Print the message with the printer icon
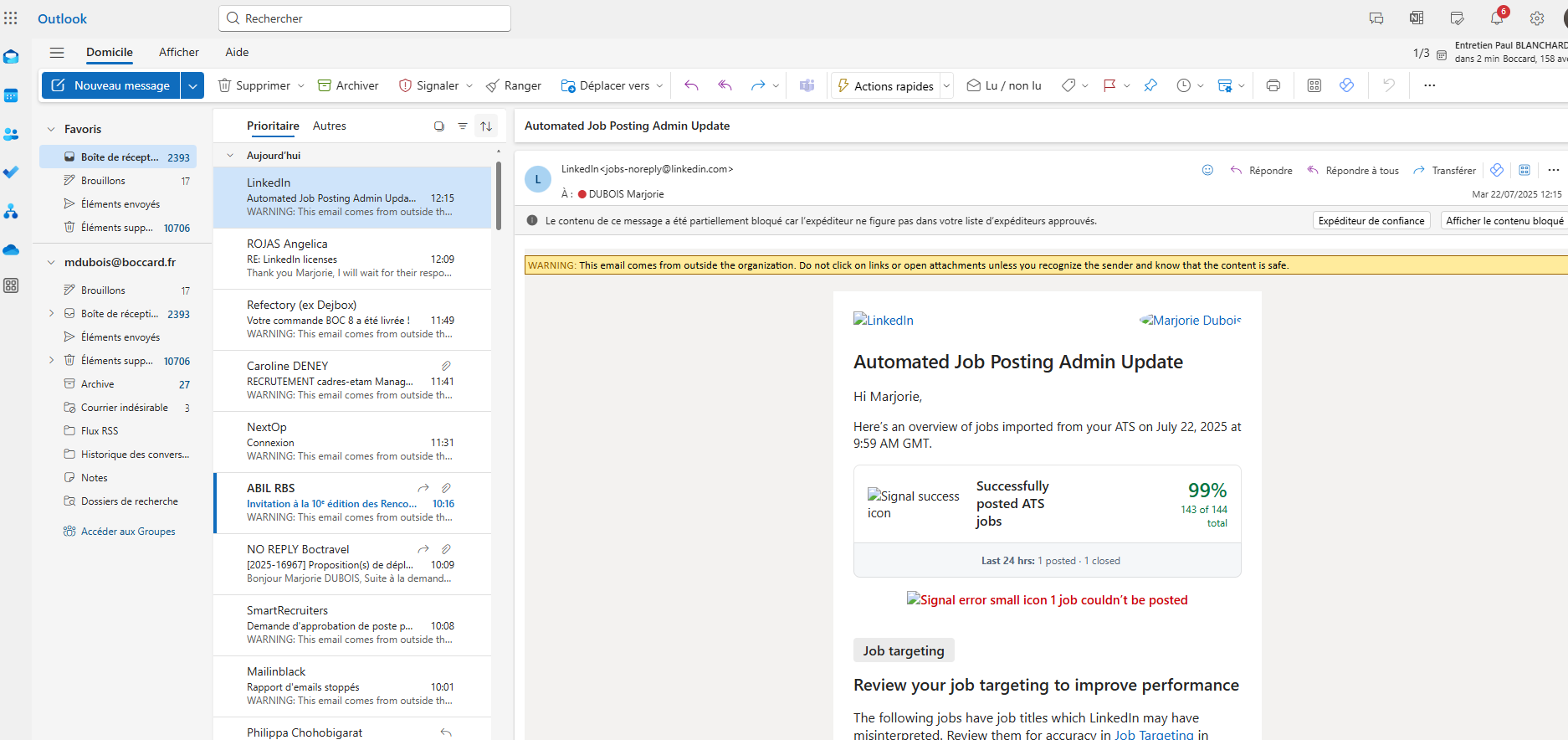Viewport: 1568px width, 740px height. (1273, 85)
